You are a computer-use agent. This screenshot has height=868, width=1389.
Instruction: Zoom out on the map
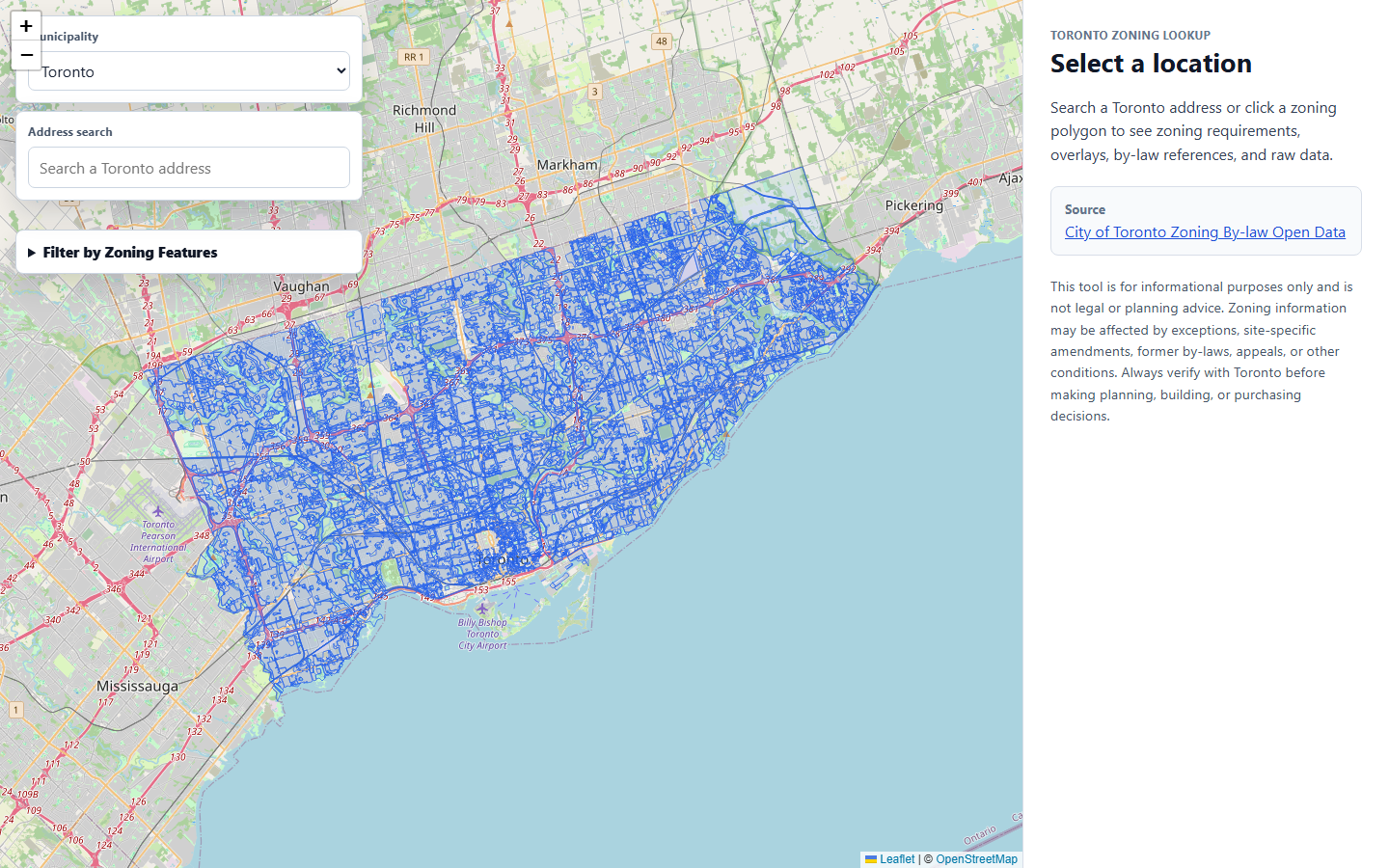click(x=26, y=55)
